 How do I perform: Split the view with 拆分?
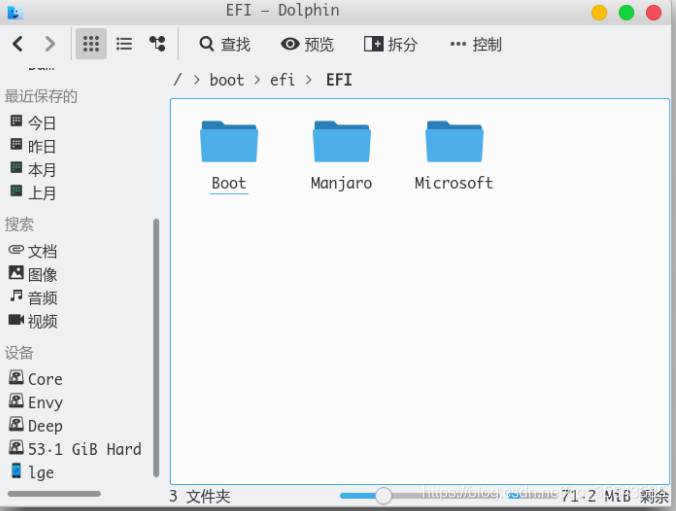pyautogui.click(x=391, y=44)
